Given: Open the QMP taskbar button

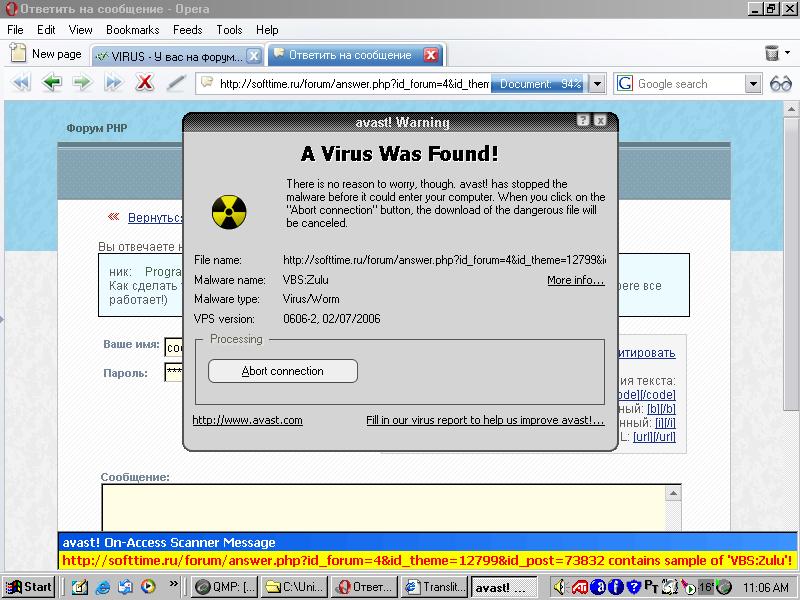Looking at the screenshot, I should pos(225,587).
